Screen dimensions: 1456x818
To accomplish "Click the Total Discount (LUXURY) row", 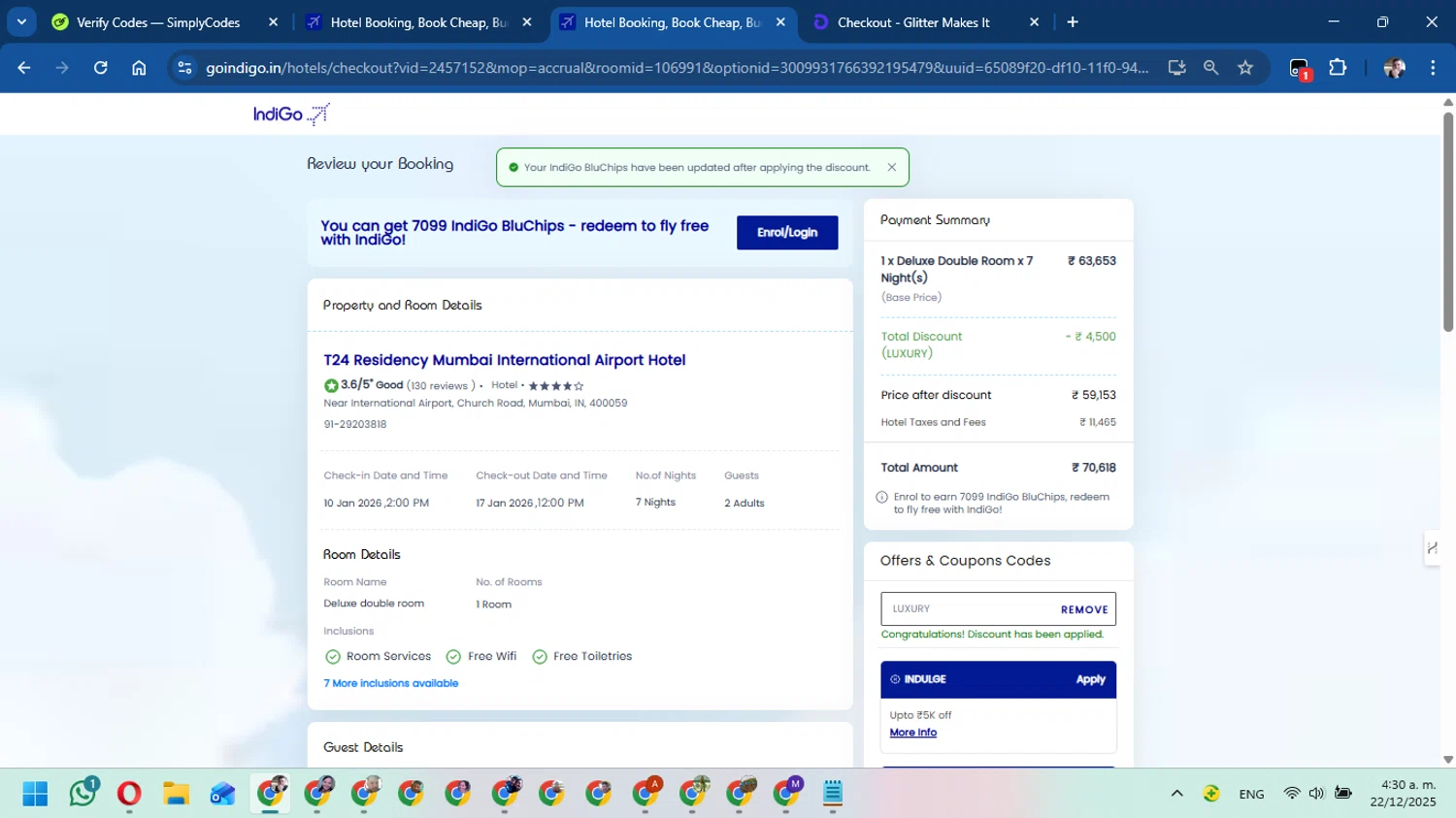I will point(998,344).
